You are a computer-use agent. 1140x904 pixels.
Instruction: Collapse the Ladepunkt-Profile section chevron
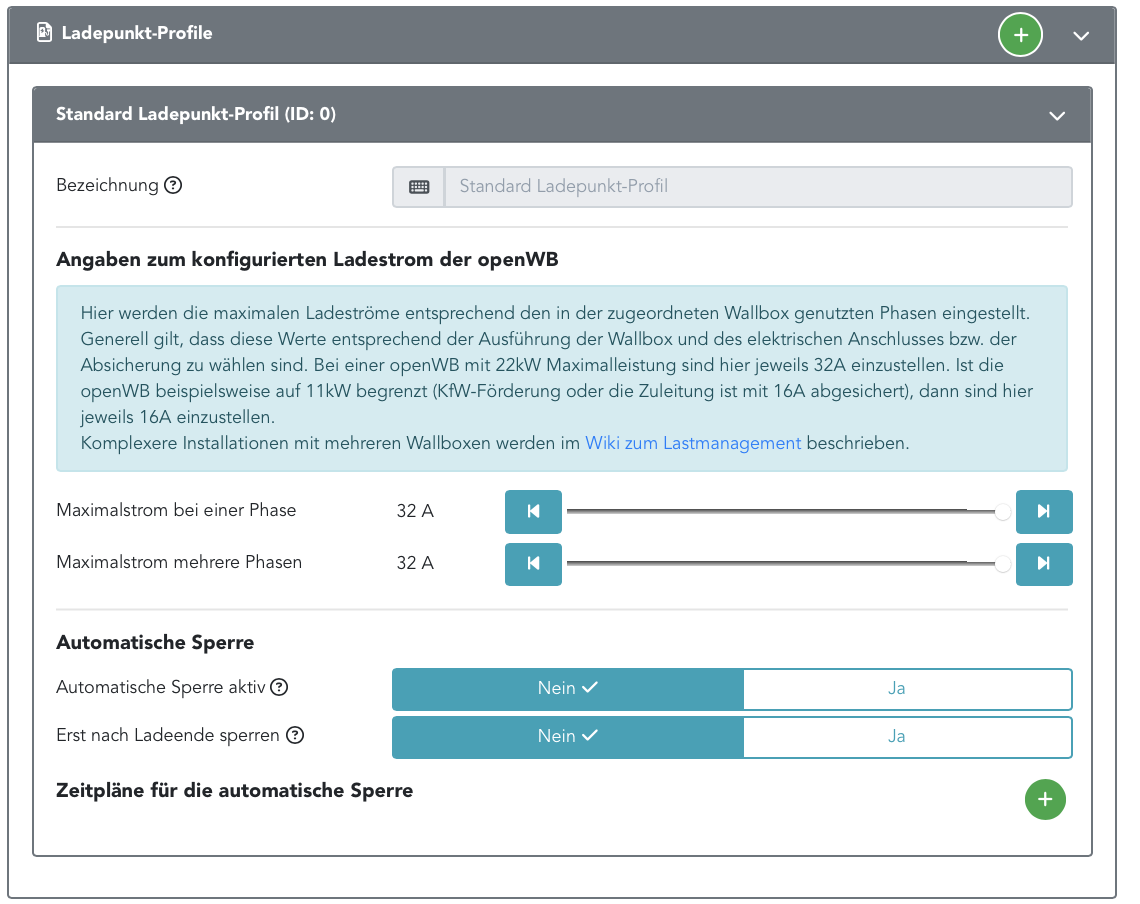(x=1080, y=35)
